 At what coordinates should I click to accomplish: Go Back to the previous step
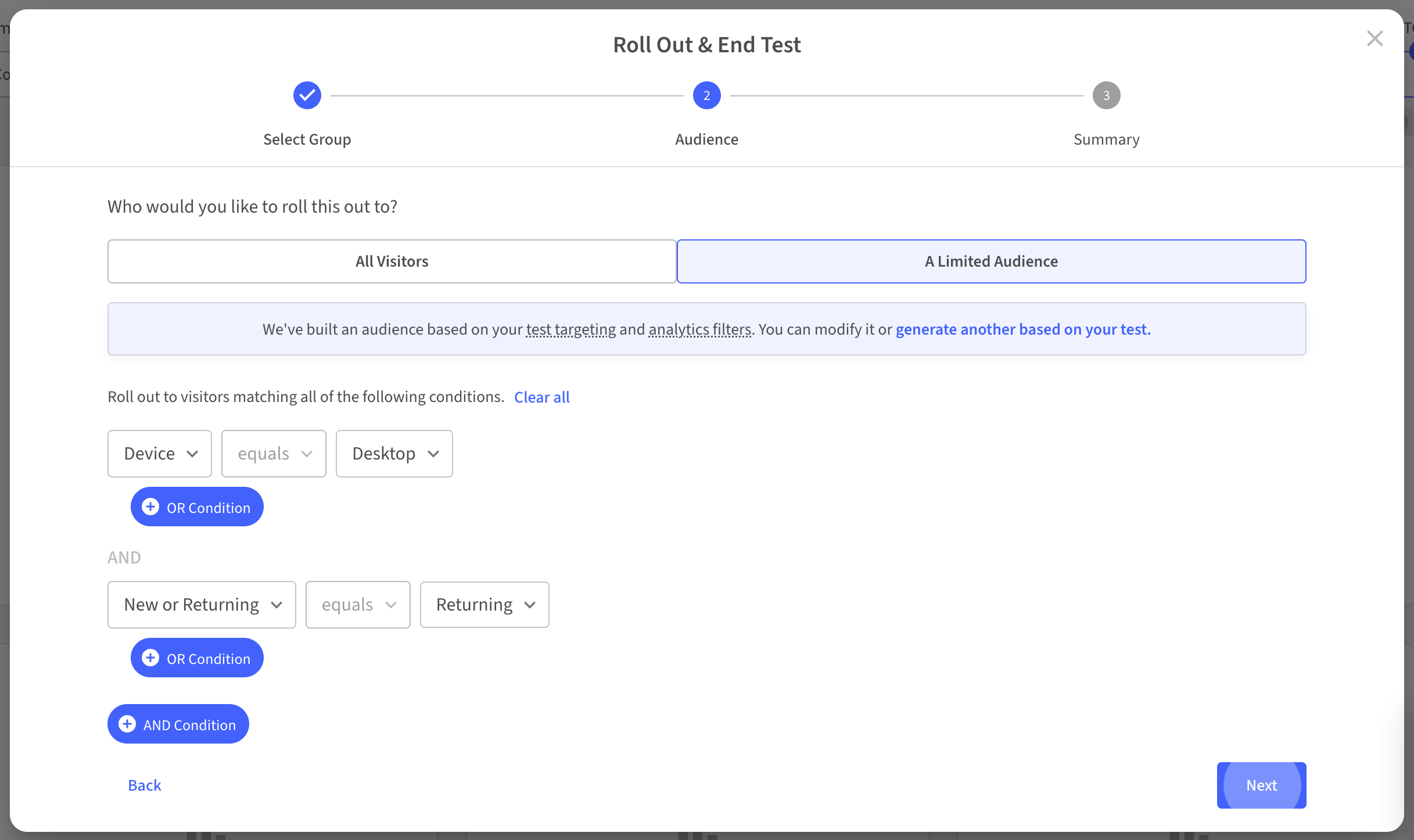145,785
